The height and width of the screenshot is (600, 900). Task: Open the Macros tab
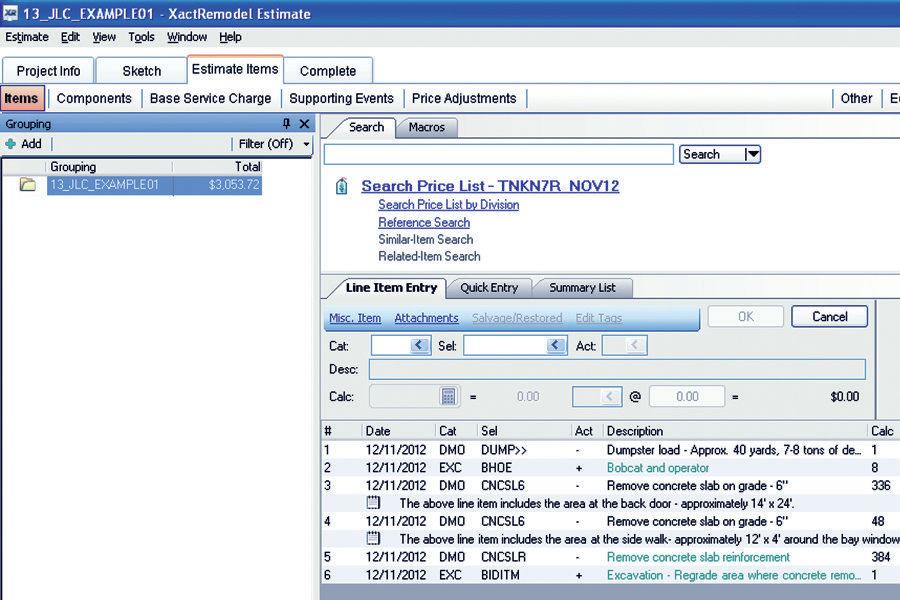pyautogui.click(x=427, y=127)
